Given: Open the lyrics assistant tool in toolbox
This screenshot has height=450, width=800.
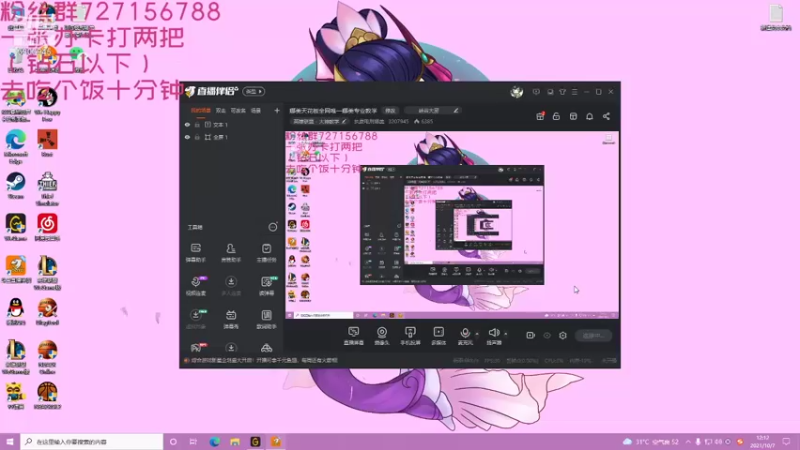Looking at the screenshot, I should (x=266, y=319).
